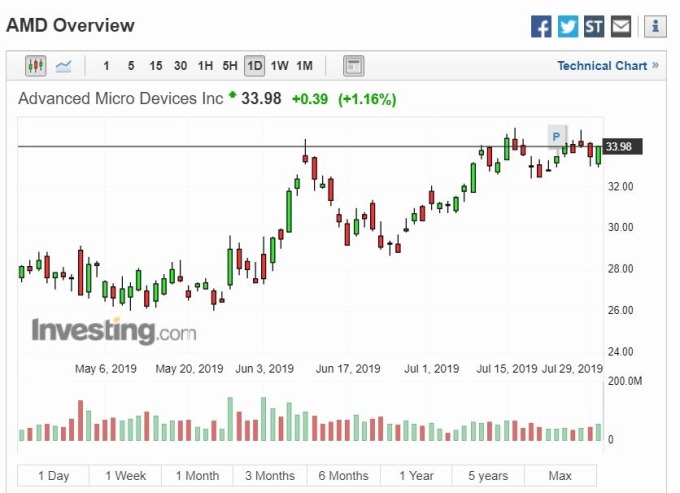
Task: Click the Advanced Micro Devices Inc name
Action: 121,99
